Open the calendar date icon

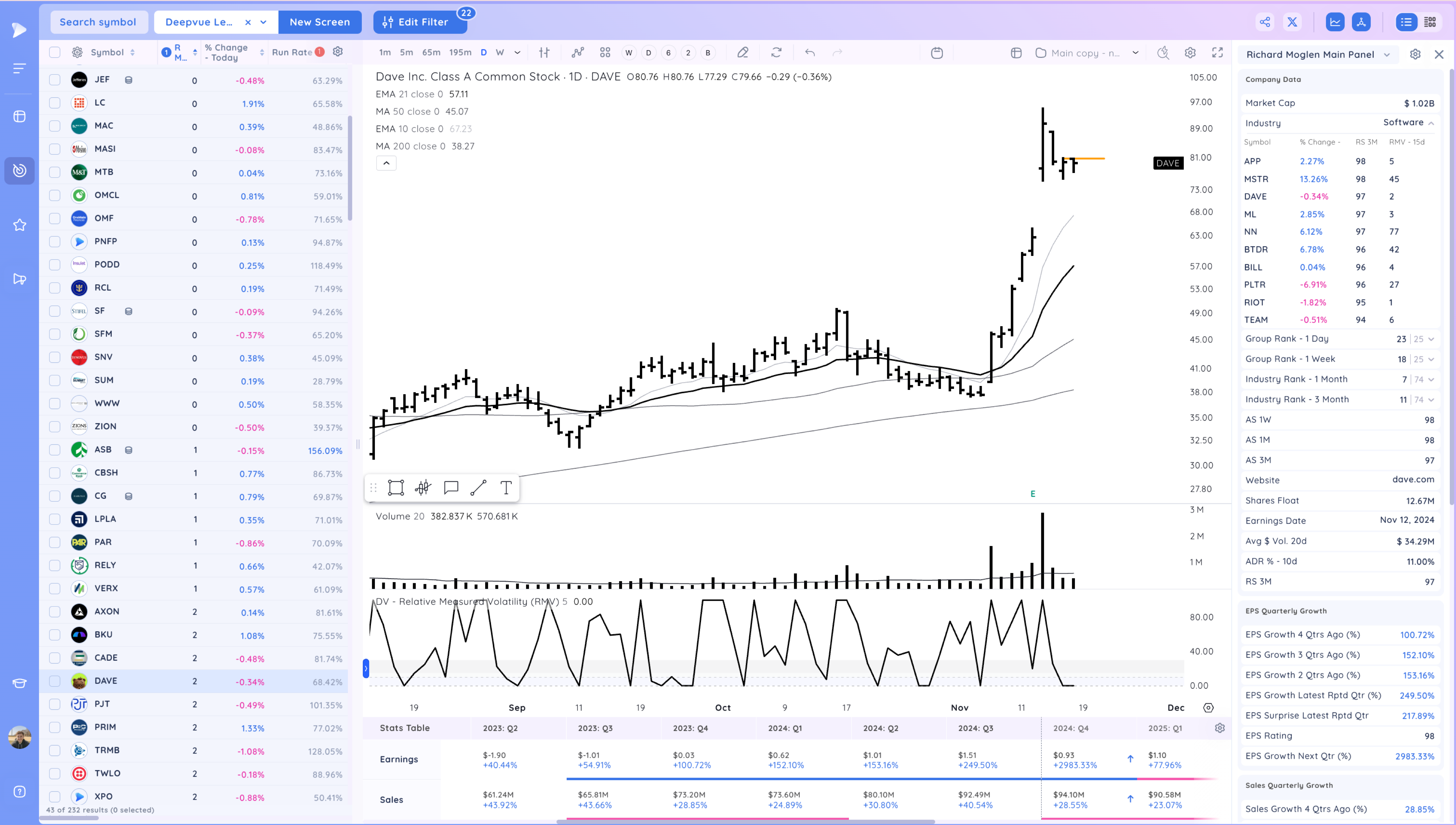(x=937, y=53)
